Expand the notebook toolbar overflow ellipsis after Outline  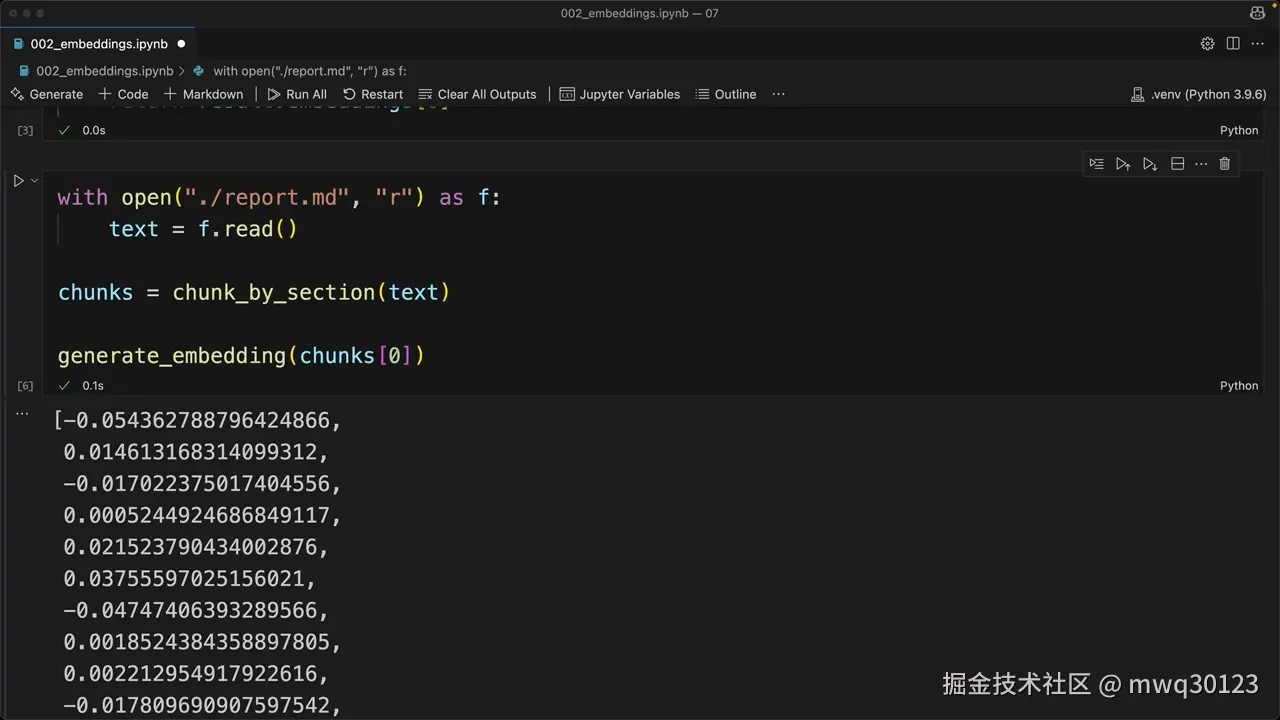tap(778, 94)
